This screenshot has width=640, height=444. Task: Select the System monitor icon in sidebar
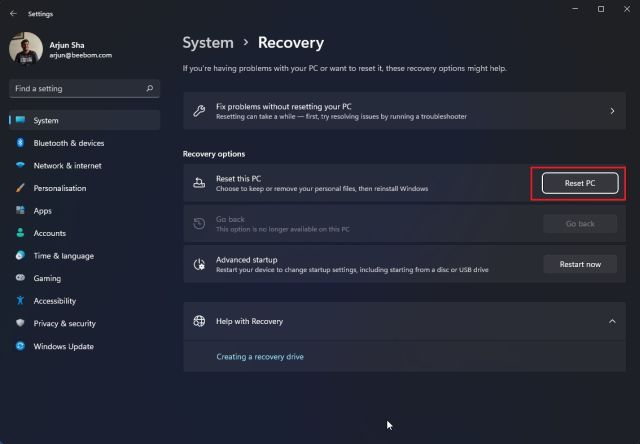click(x=20, y=120)
